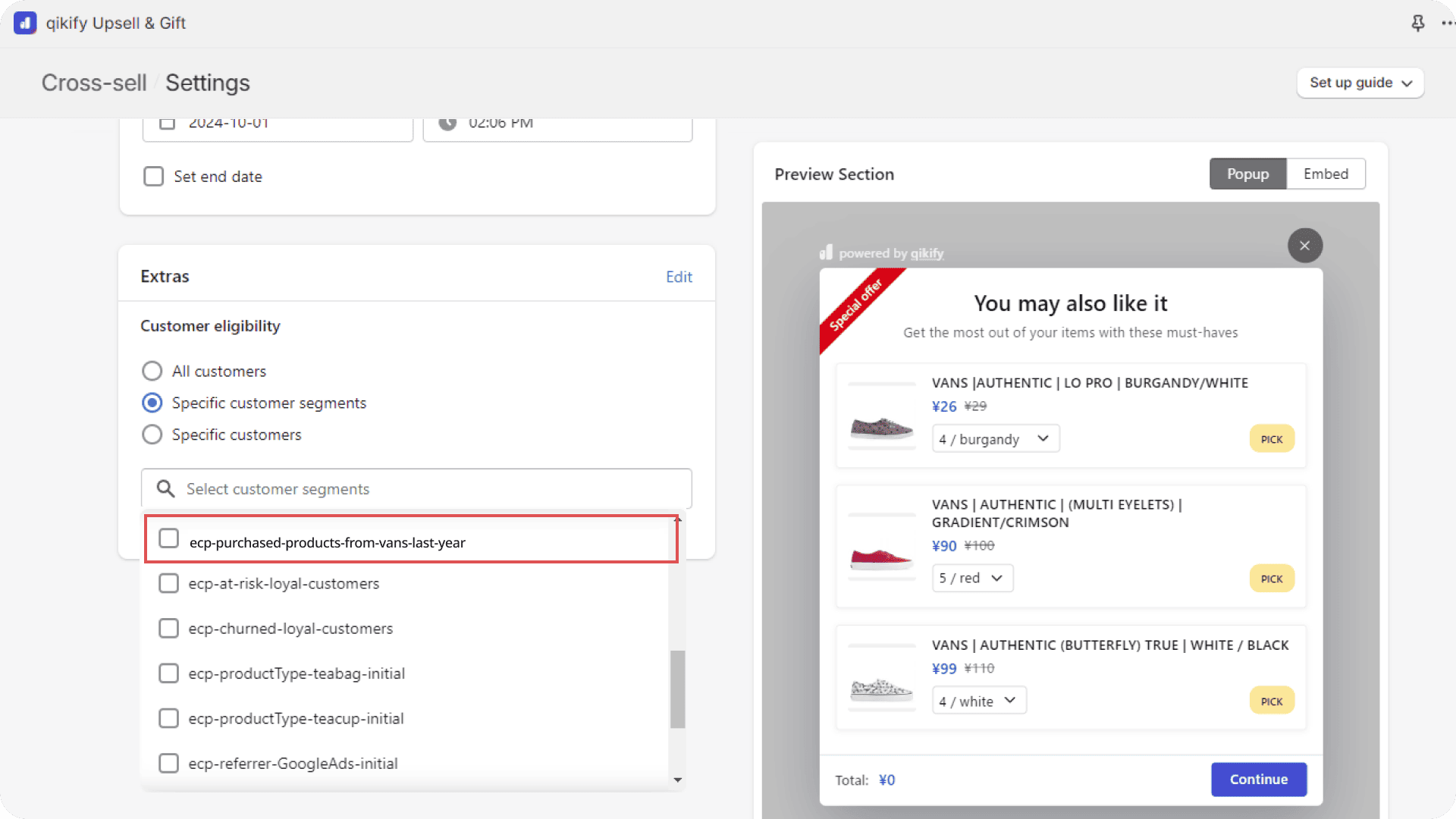
Task: Focus the Select customer segments search field
Action: 416,489
